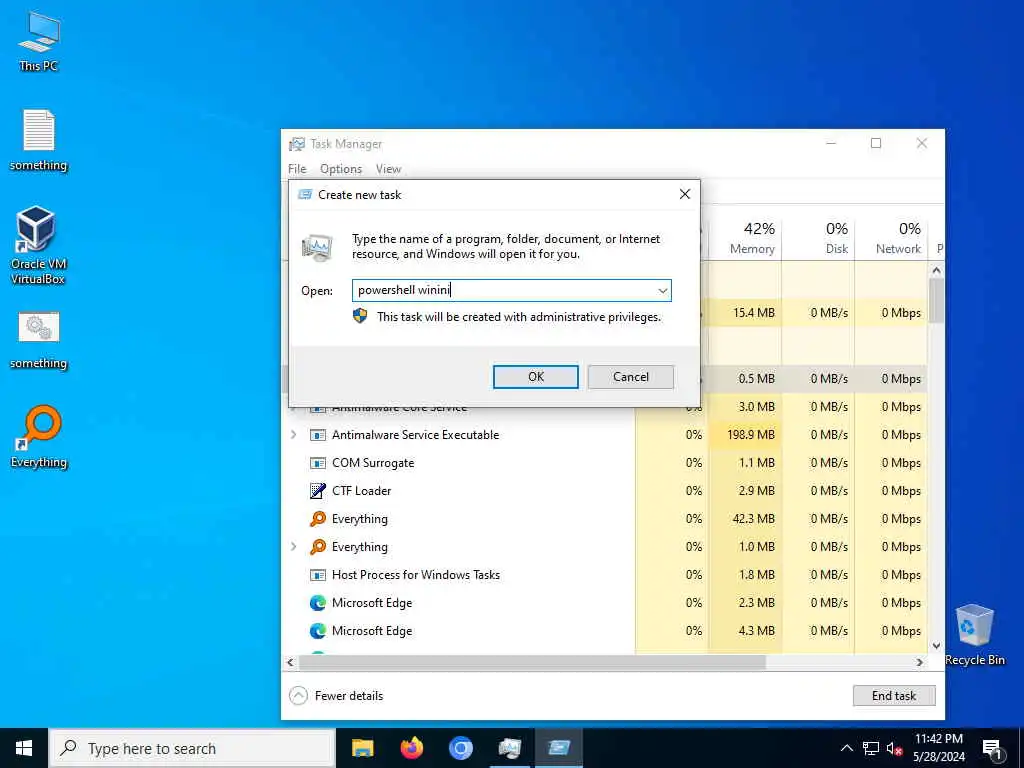Close the Create new task dialog
The height and width of the screenshot is (768, 1024).
tap(684, 195)
